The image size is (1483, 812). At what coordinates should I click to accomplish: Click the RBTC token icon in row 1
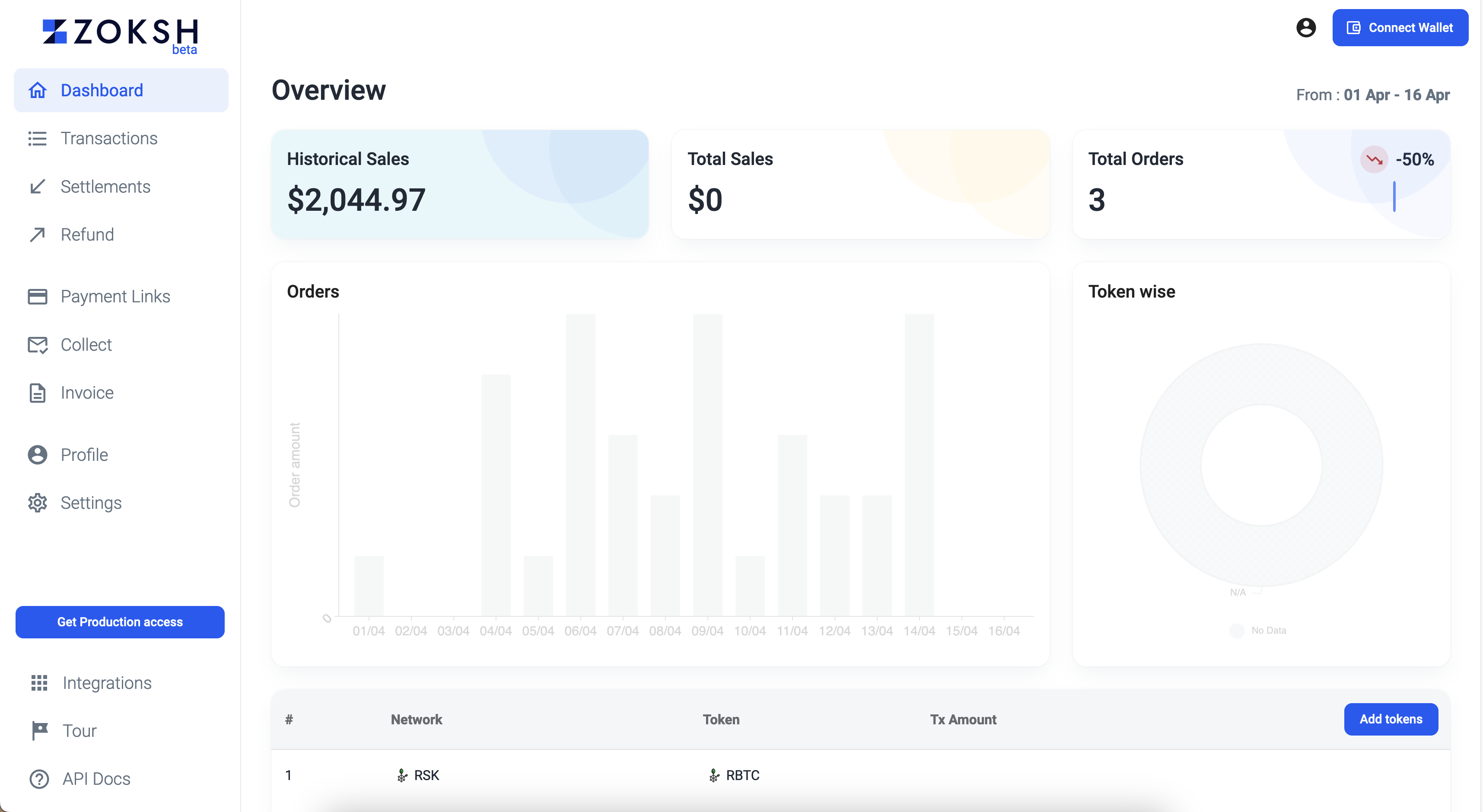point(714,775)
